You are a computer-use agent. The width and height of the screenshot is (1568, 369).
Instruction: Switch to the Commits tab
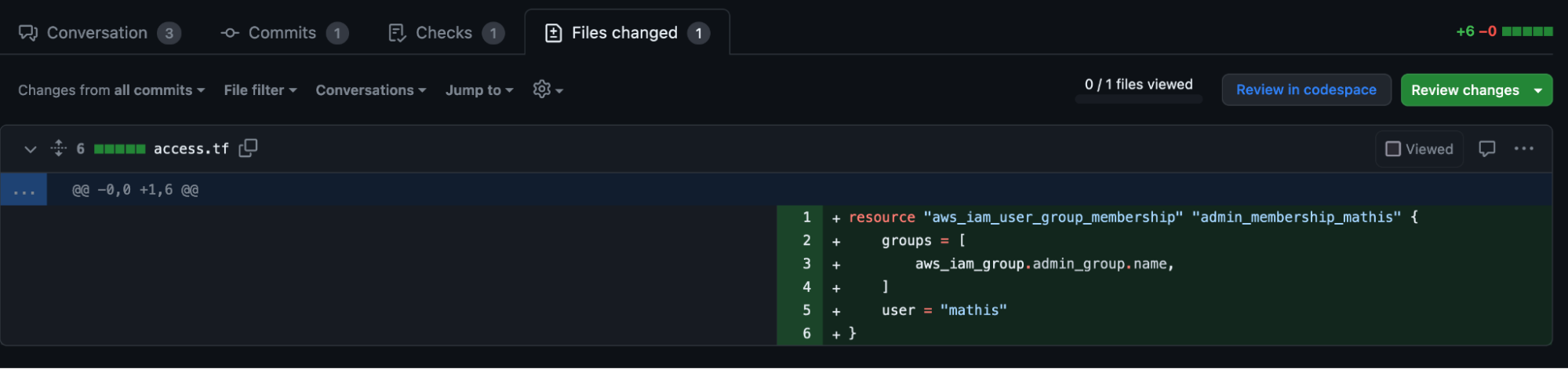[x=285, y=33]
